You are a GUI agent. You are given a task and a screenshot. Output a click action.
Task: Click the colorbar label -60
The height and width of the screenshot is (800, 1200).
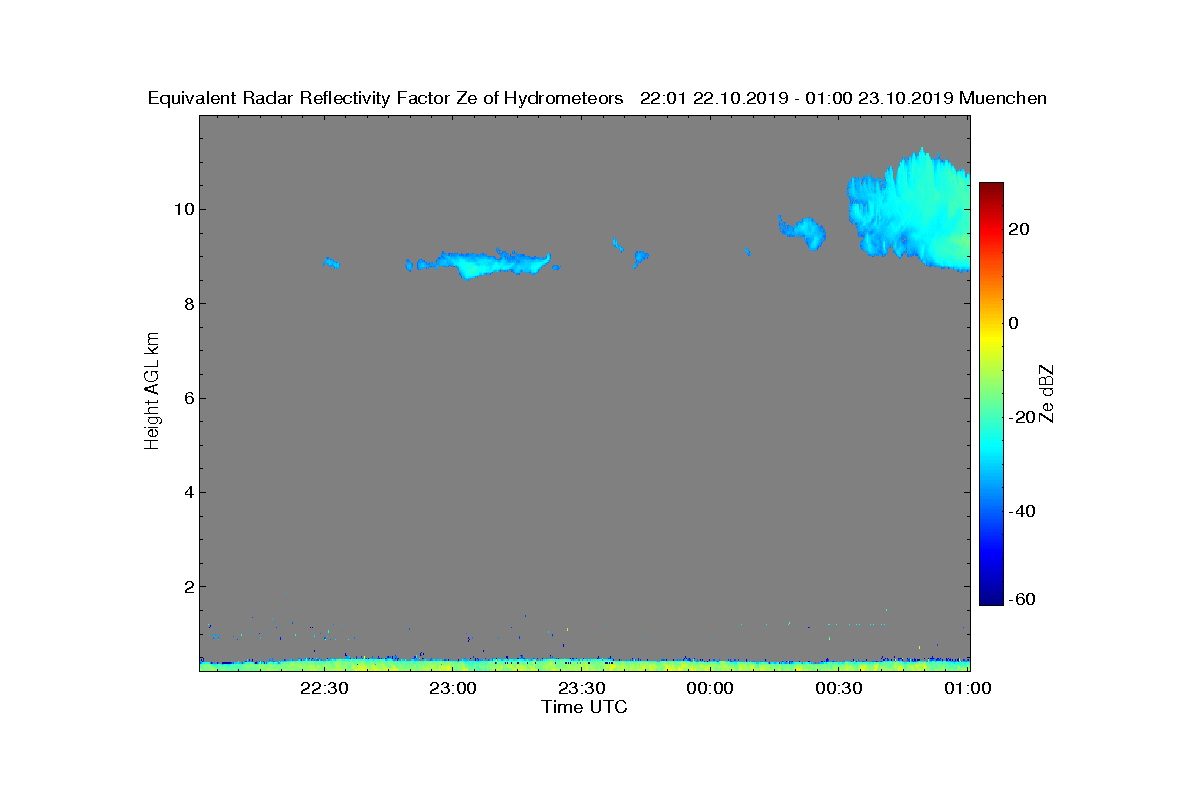click(x=1023, y=599)
